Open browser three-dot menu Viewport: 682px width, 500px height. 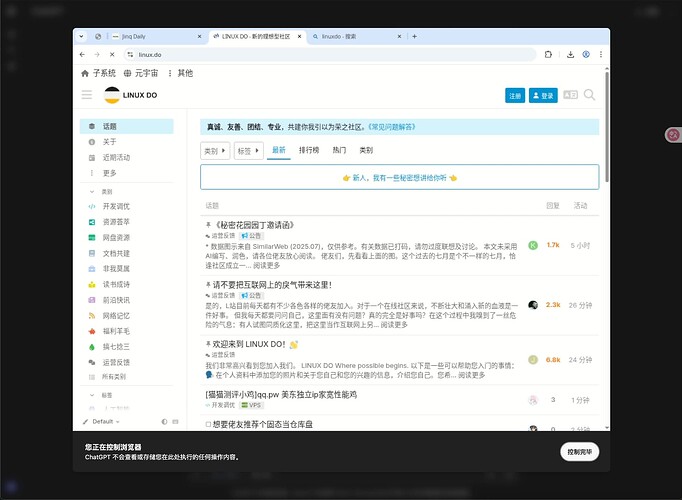(x=601, y=54)
